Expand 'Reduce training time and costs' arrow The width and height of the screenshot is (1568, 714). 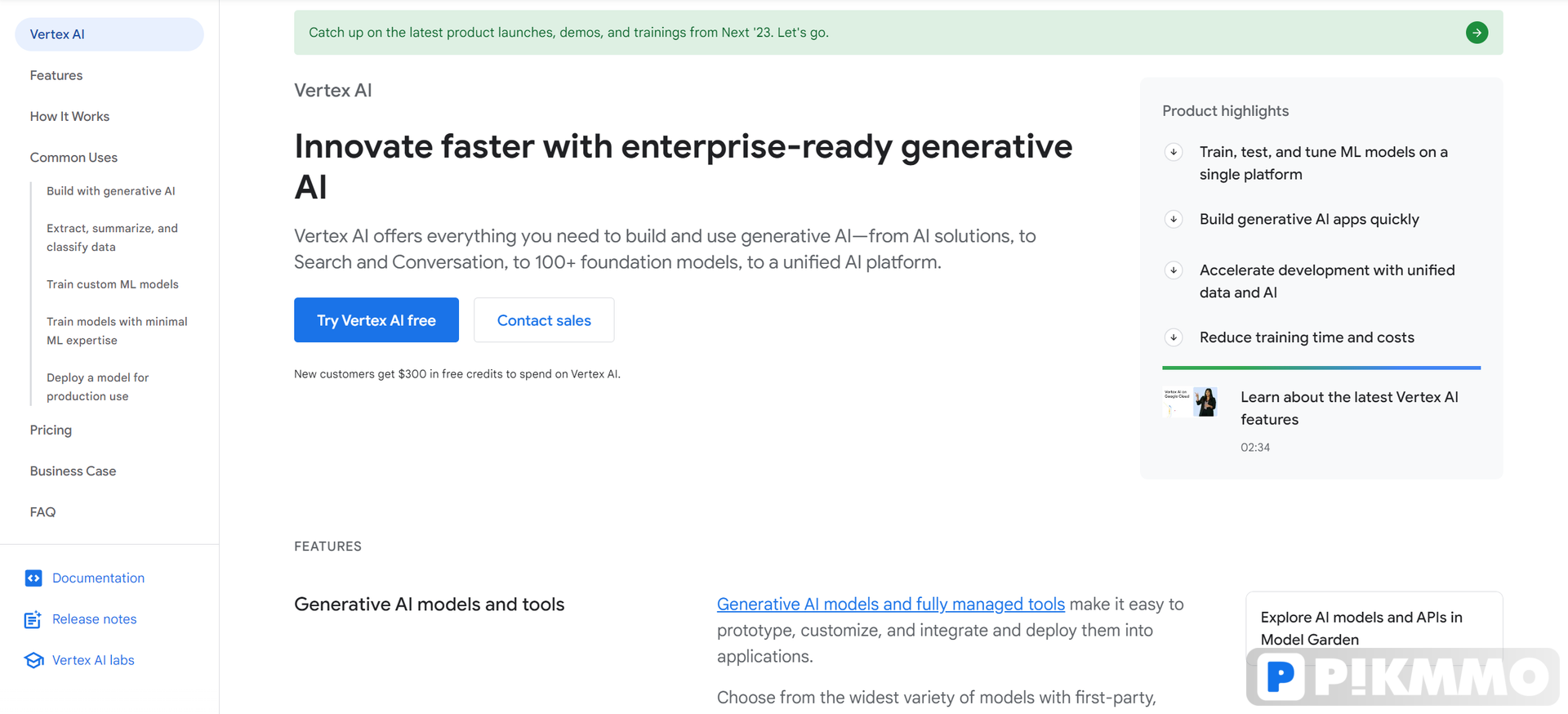pos(1174,337)
